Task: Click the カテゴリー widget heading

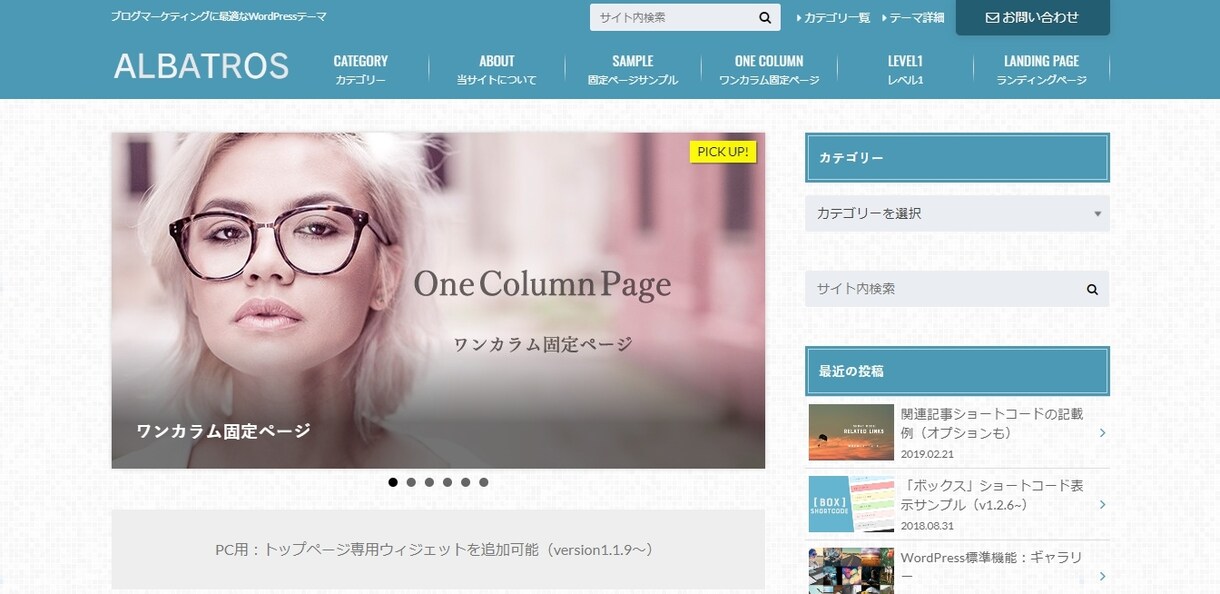Action: [x=957, y=158]
